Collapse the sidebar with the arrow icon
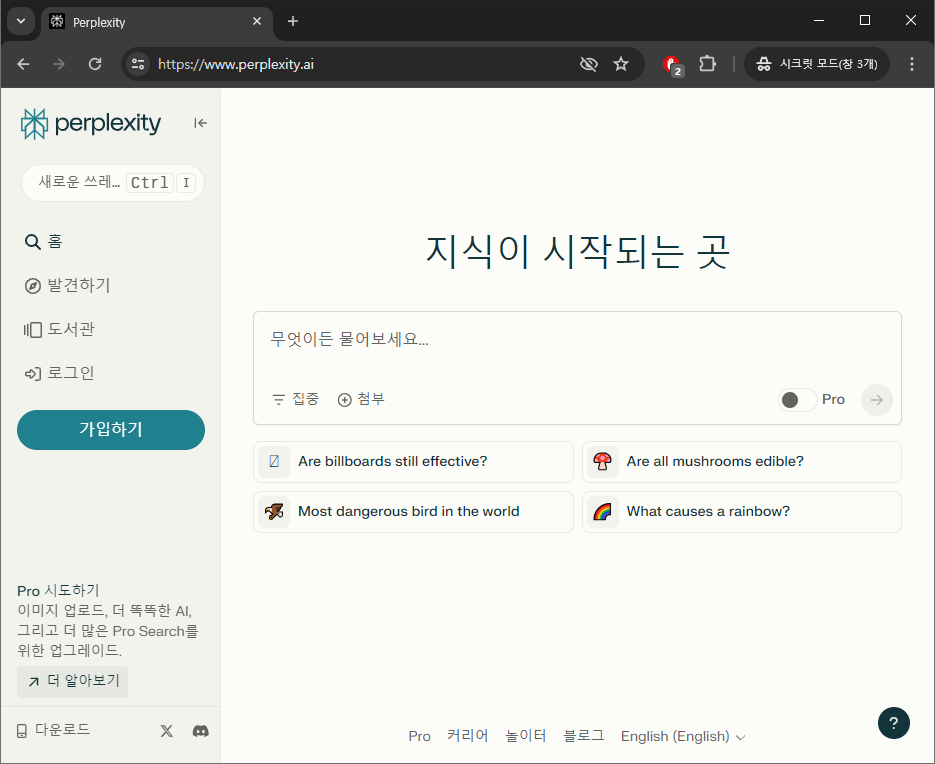935x764 pixels. 200,123
